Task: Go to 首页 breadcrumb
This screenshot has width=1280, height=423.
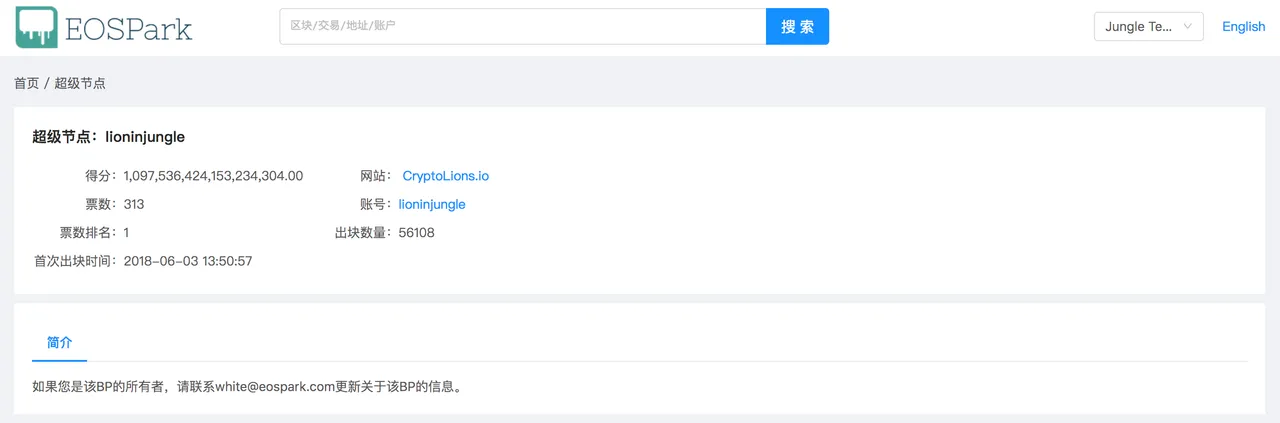Action: tap(27, 83)
